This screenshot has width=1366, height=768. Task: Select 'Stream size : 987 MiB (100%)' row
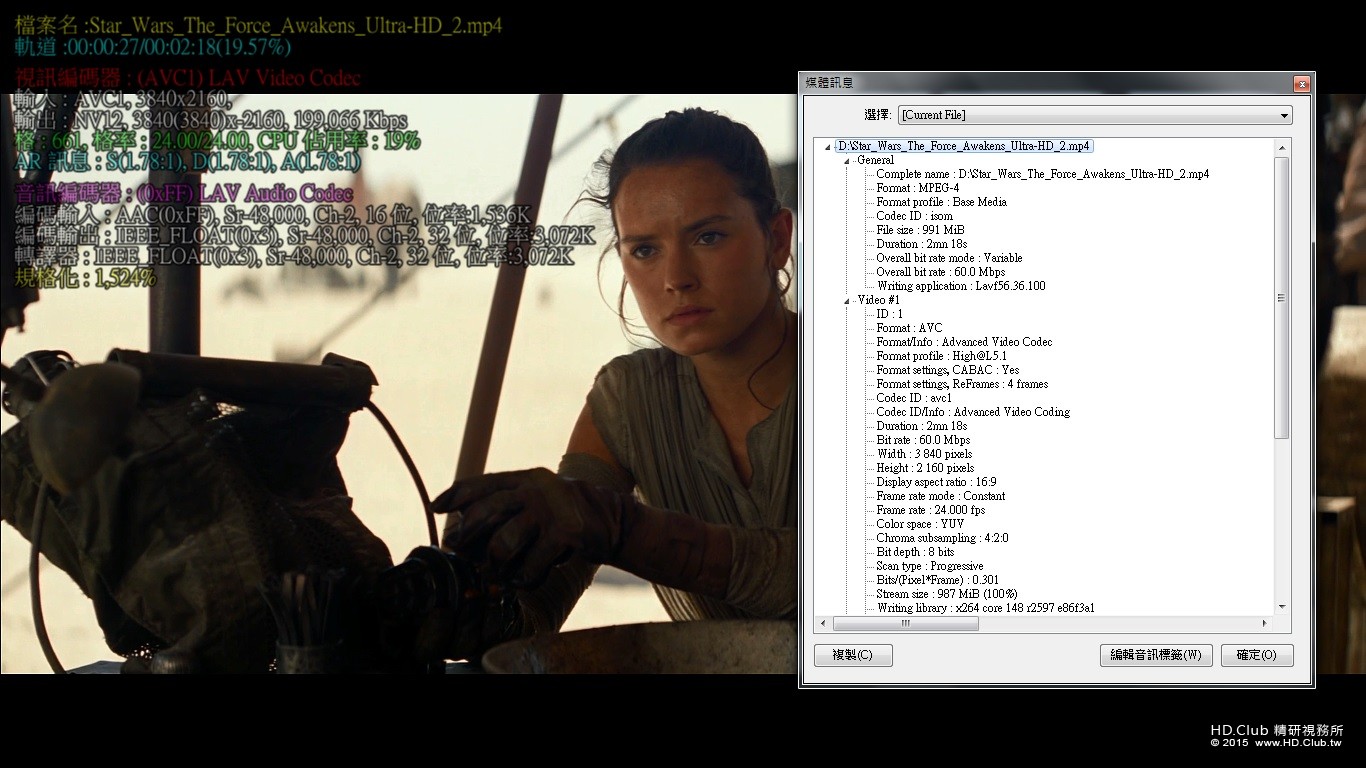946,594
